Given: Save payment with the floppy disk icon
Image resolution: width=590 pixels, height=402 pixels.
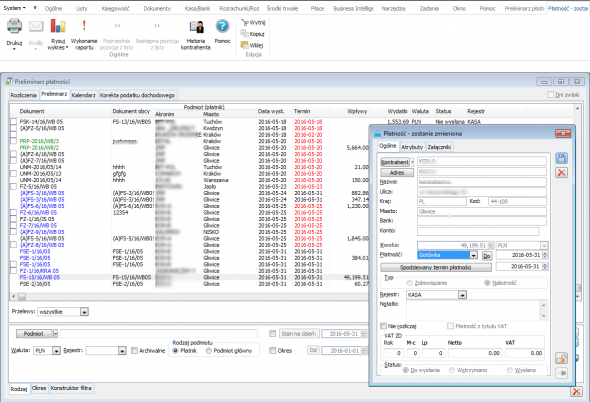Looking at the screenshot, I should pos(561,158).
